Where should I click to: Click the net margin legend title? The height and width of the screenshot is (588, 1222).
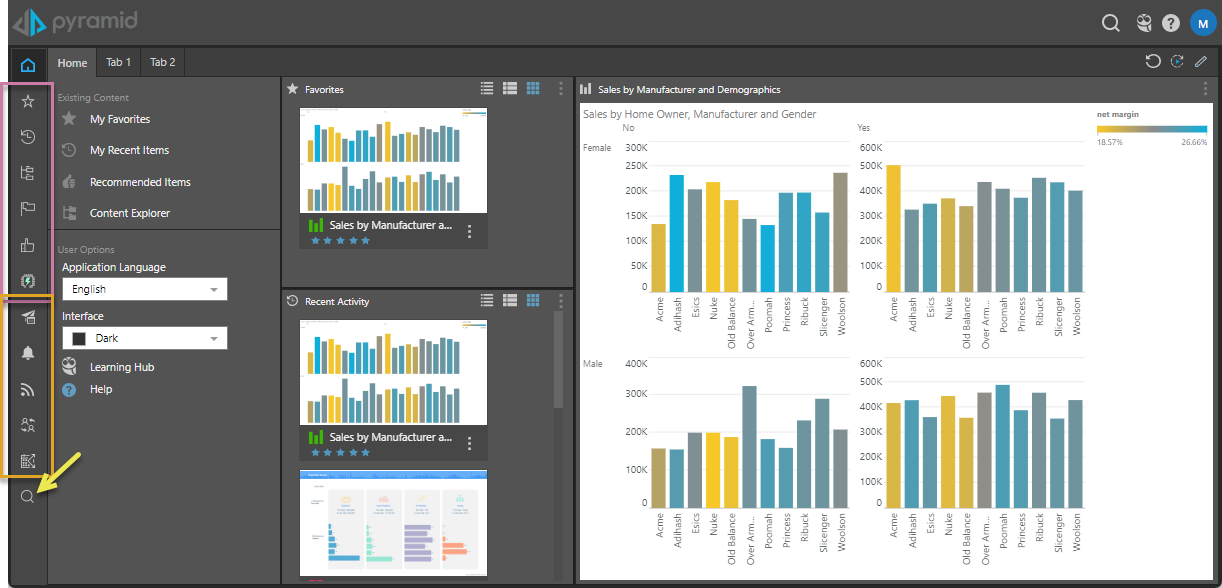pyautogui.click(x=1118, y=114)
